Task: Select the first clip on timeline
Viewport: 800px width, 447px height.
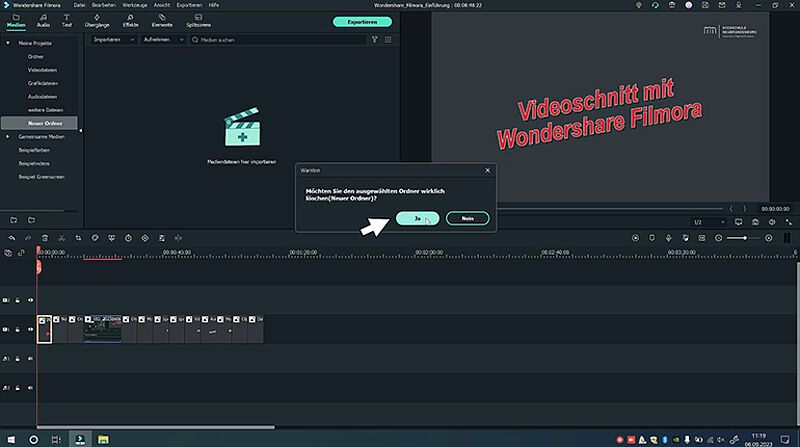Action: tap(44, 329)
